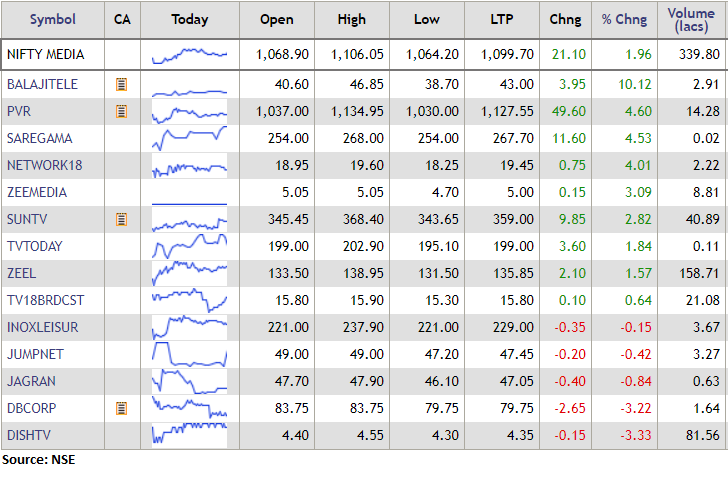
Task: Open the JAGRAN stock symbol
Action: 31,381
